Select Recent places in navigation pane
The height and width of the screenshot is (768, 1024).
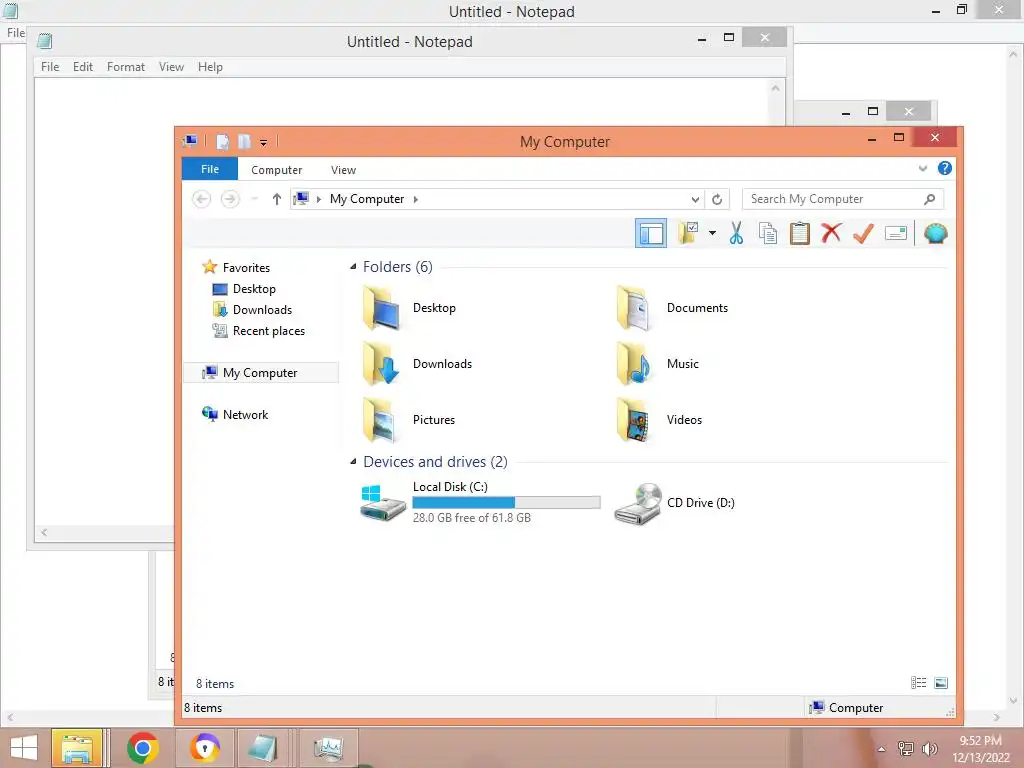[268, 331]
